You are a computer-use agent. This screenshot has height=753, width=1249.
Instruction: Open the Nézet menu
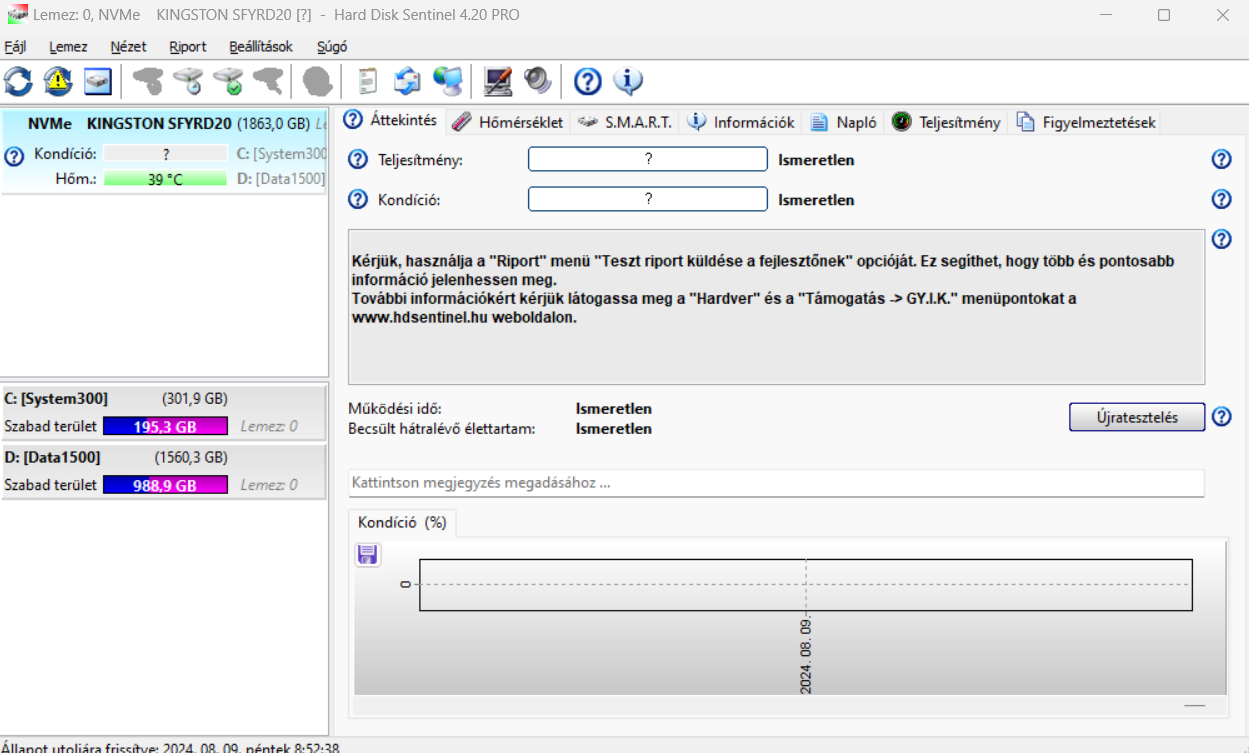(129, 47)
